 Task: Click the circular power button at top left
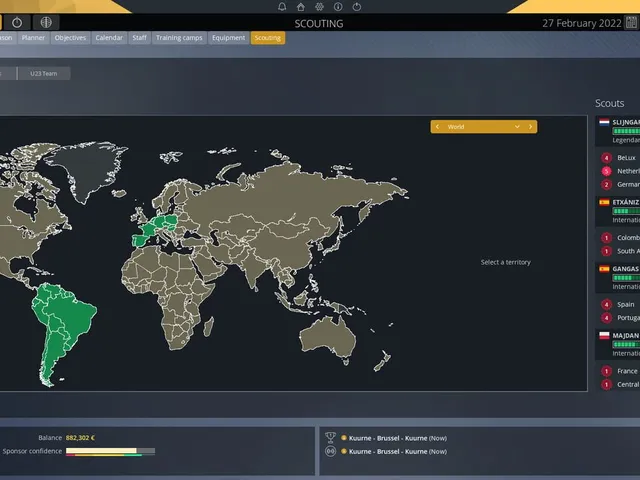17,22
